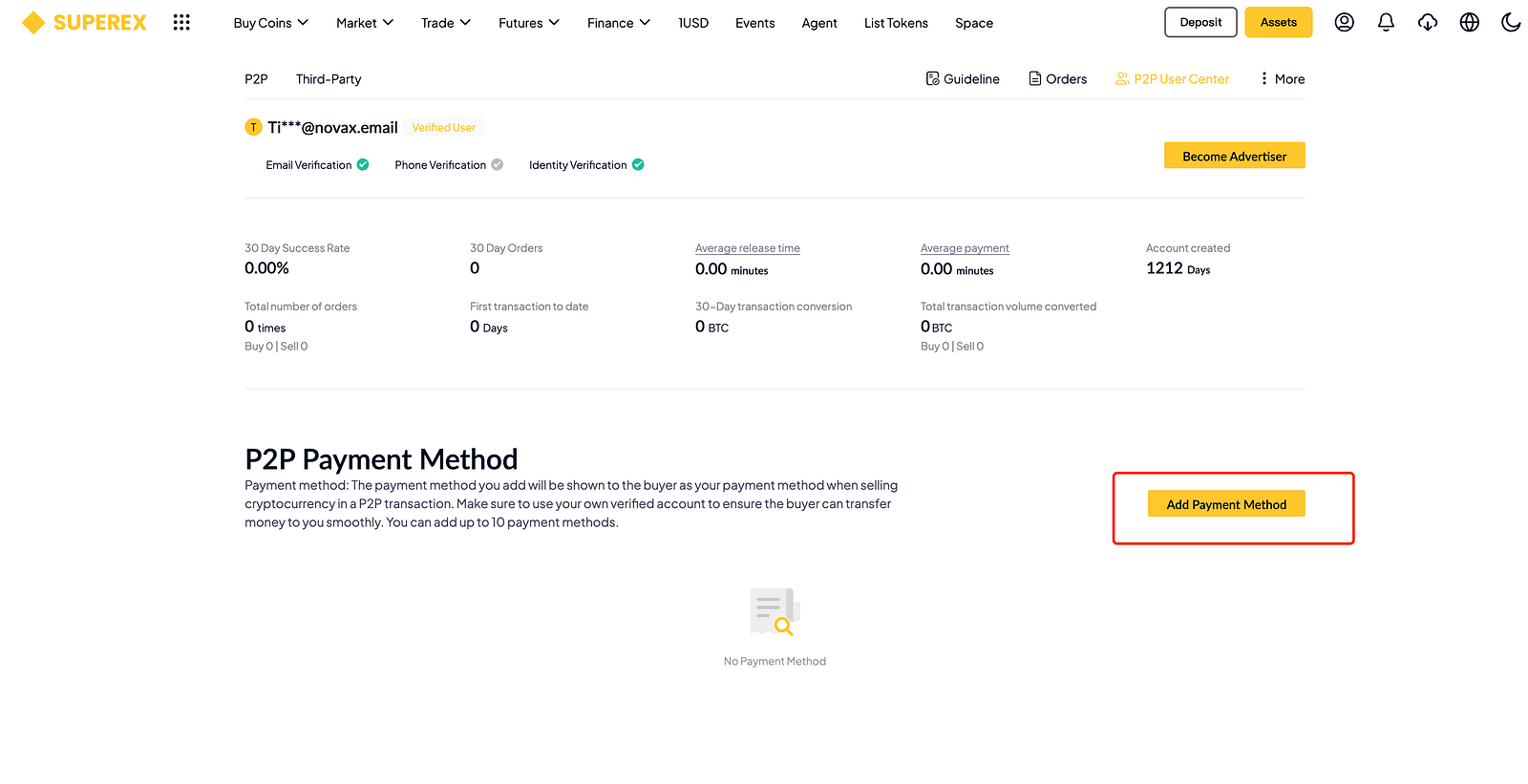Expand the Market dropdown menu
The image size is (1528, 784).
(x=365, y=23)
